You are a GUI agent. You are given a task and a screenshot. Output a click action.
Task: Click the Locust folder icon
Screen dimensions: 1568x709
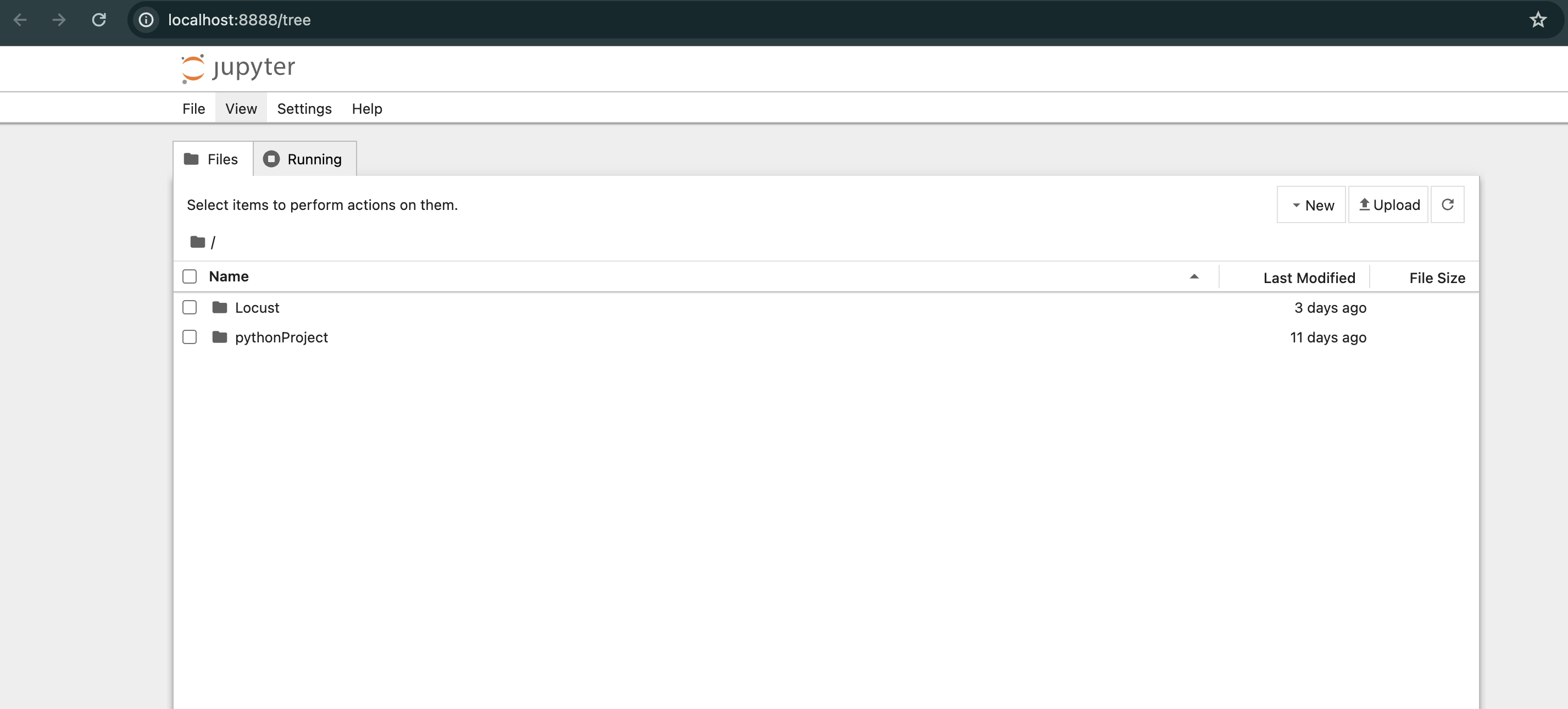220,308
